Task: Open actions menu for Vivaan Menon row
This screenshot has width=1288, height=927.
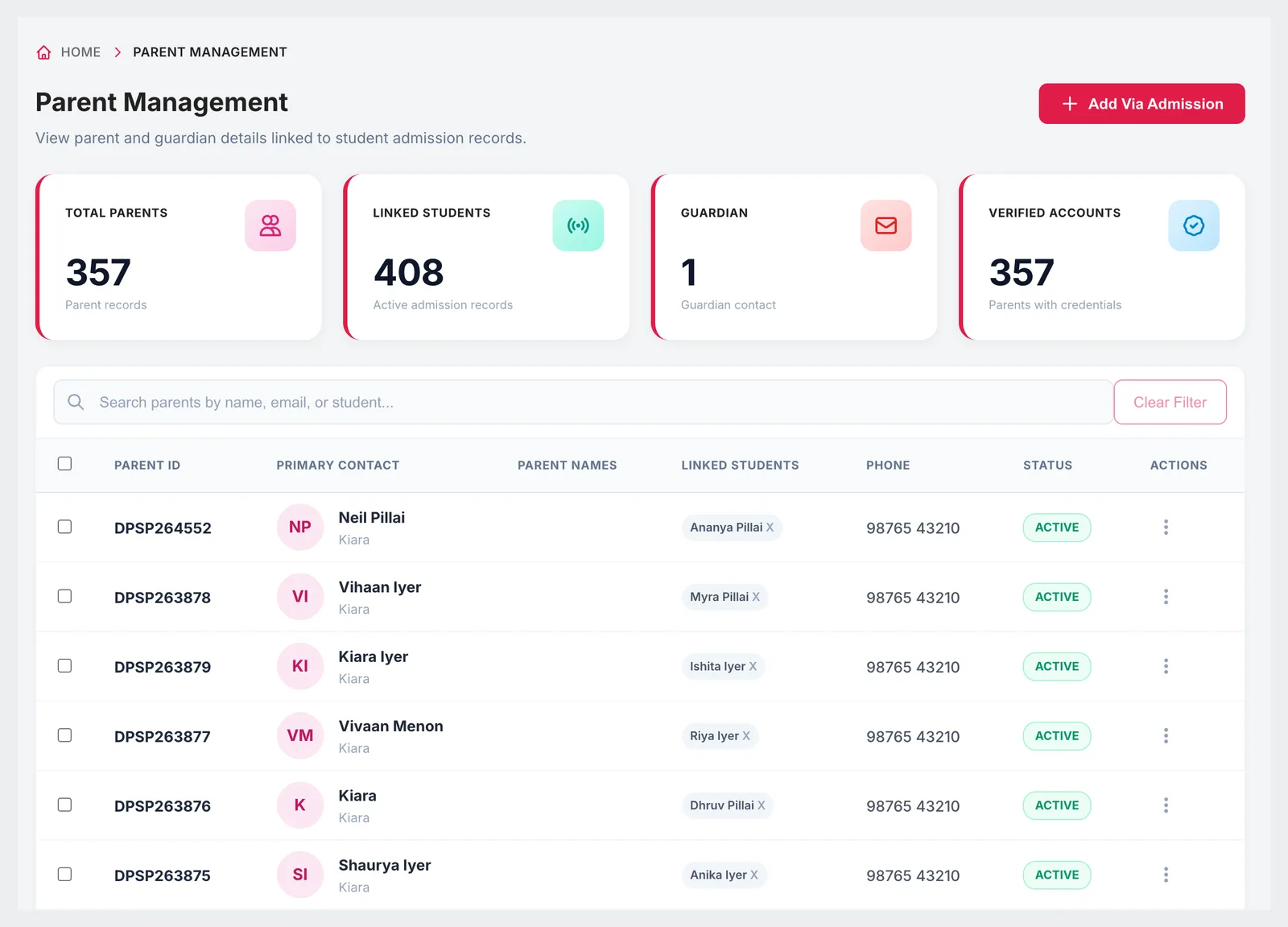Action: coord(1166,736)
